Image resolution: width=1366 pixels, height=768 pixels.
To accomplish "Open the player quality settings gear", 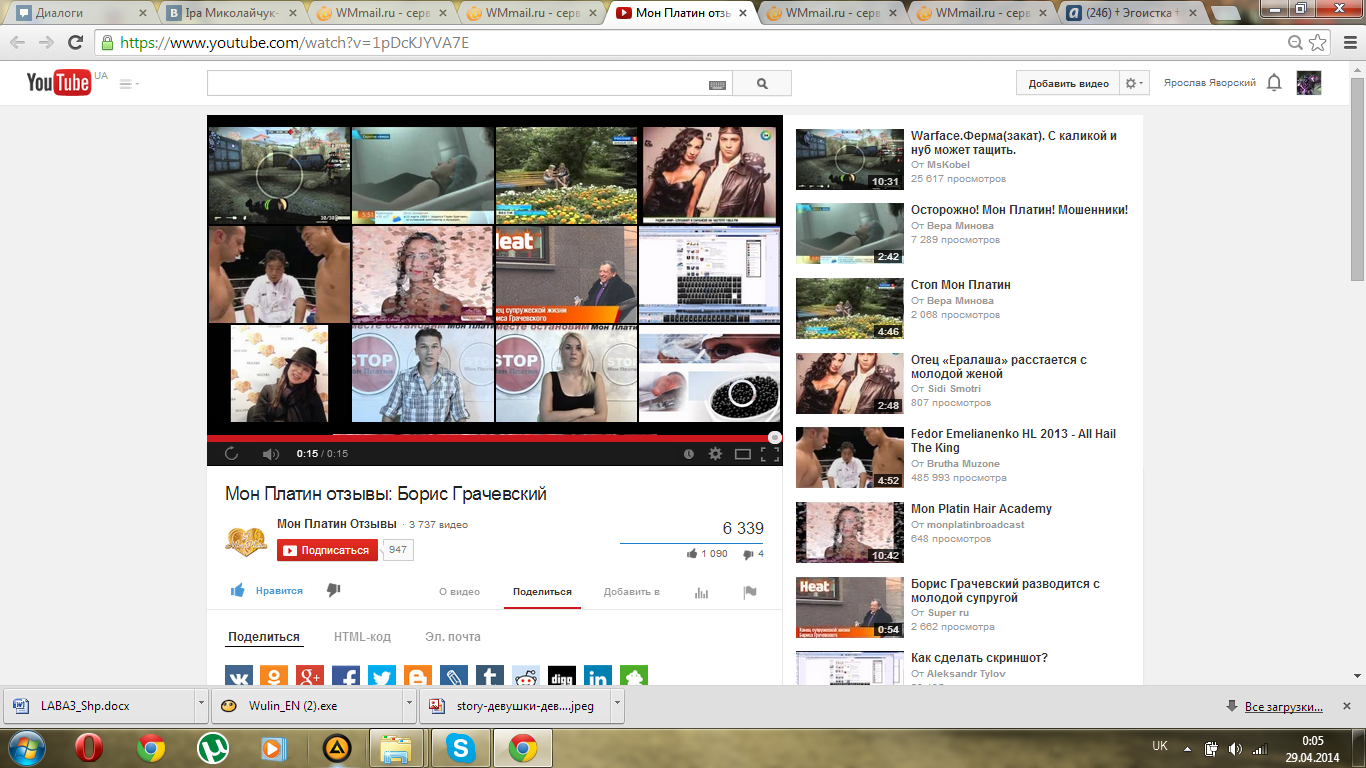I will coord(715,453).
